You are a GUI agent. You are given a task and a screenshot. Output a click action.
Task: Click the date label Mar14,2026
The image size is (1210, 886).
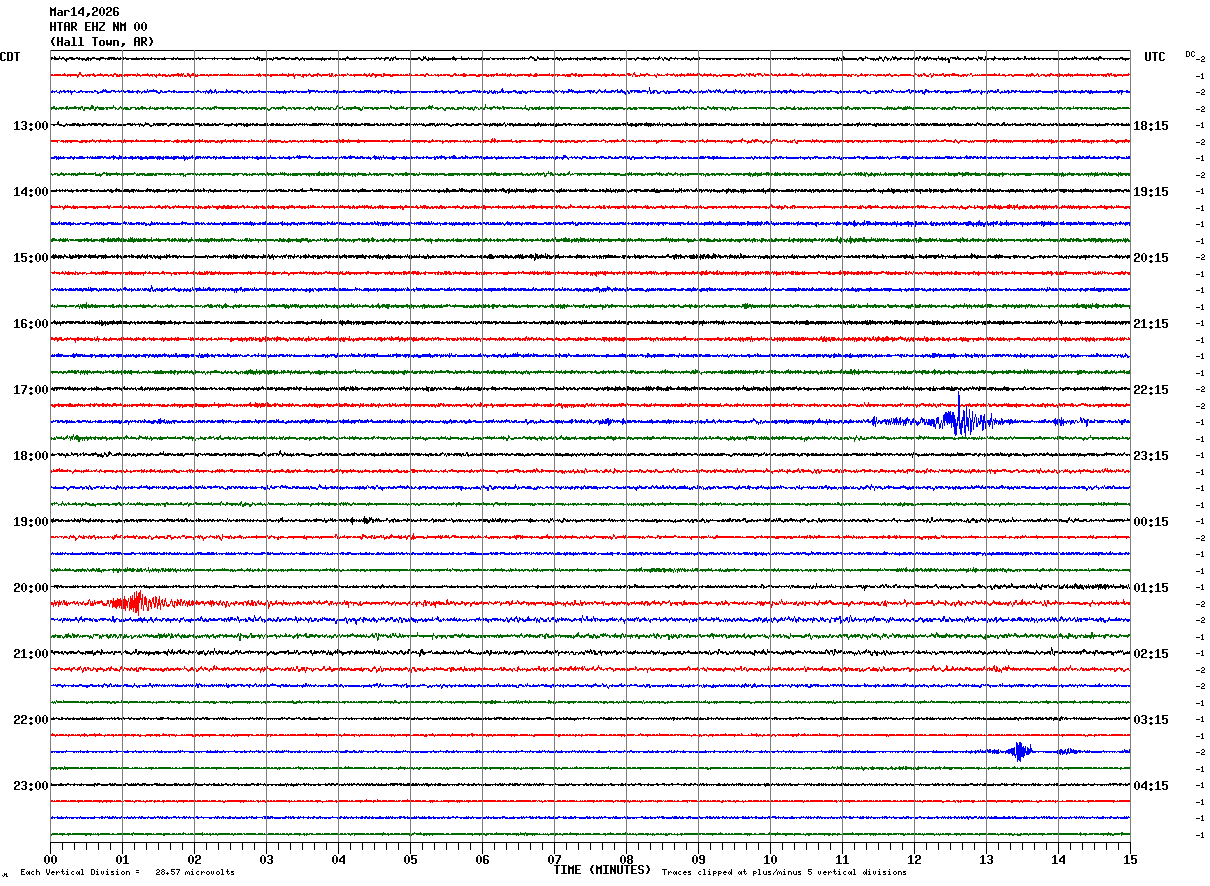point(84,12)
